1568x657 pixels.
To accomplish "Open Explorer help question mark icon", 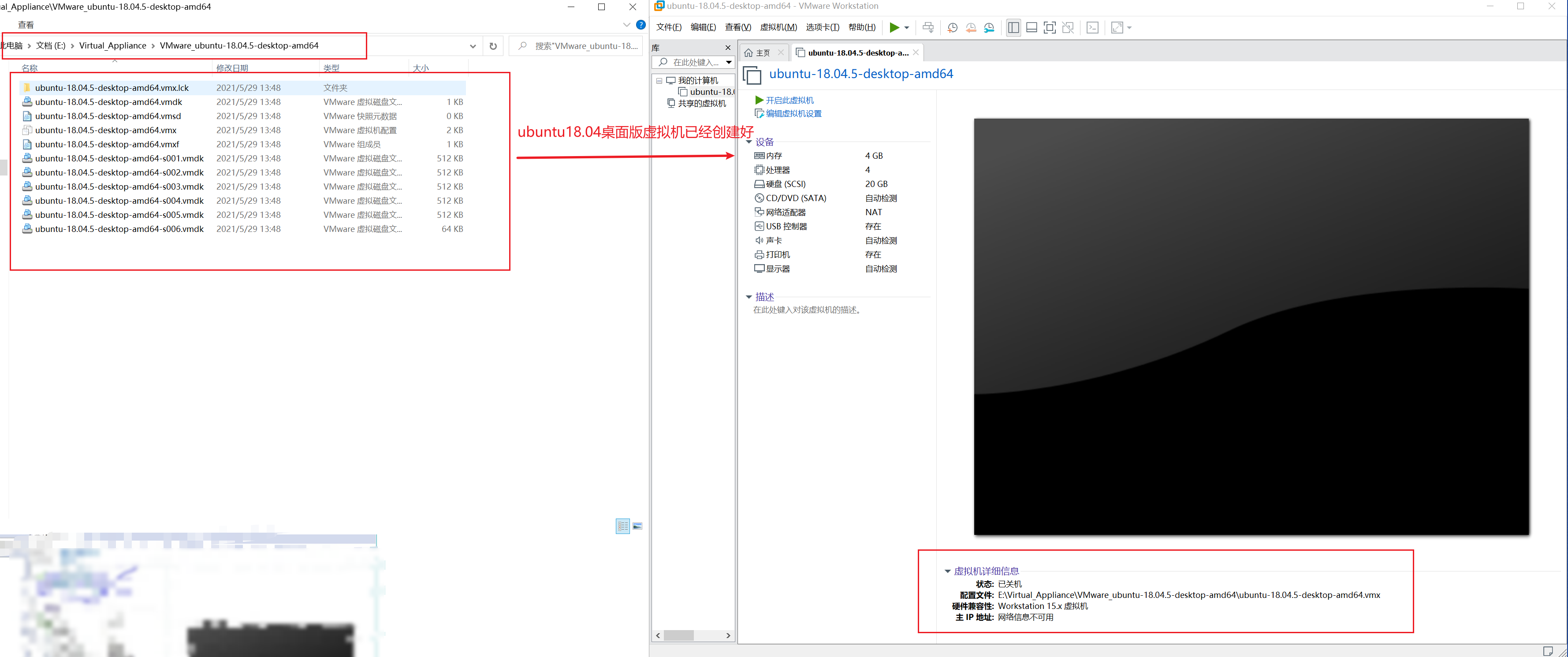I will (x=641, y=25).
